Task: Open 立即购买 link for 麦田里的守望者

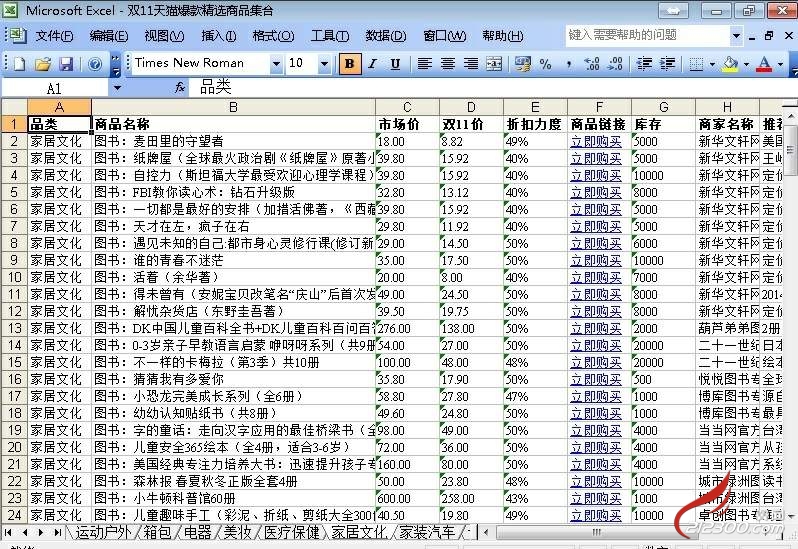Action: pyautogui.click(x=595, y=141)
